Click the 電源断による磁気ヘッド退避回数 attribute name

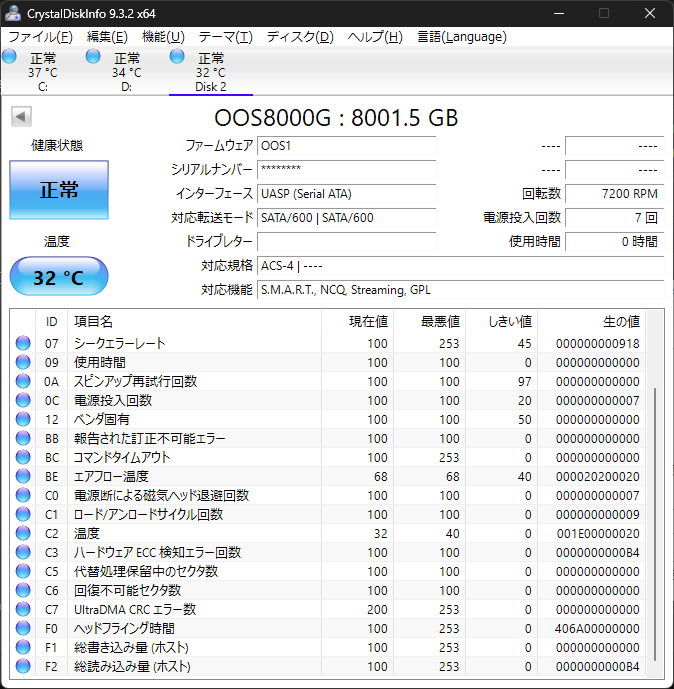(x=161, y=495)
